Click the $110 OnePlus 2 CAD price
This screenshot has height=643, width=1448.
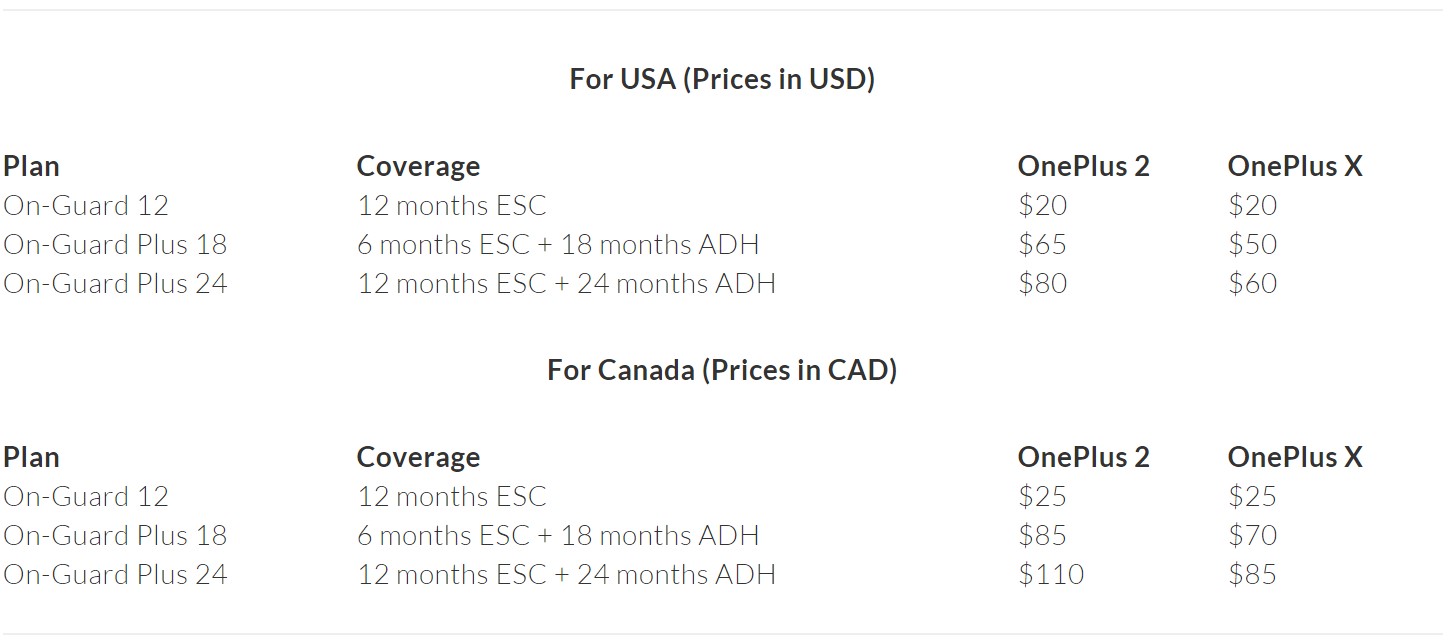tap(1050, 574)
